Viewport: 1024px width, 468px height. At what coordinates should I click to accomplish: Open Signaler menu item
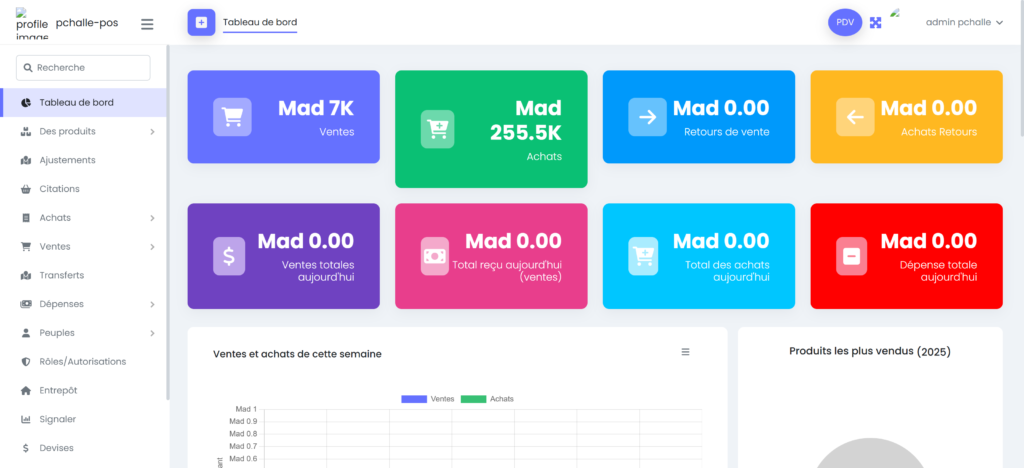(x=84, y=419)
